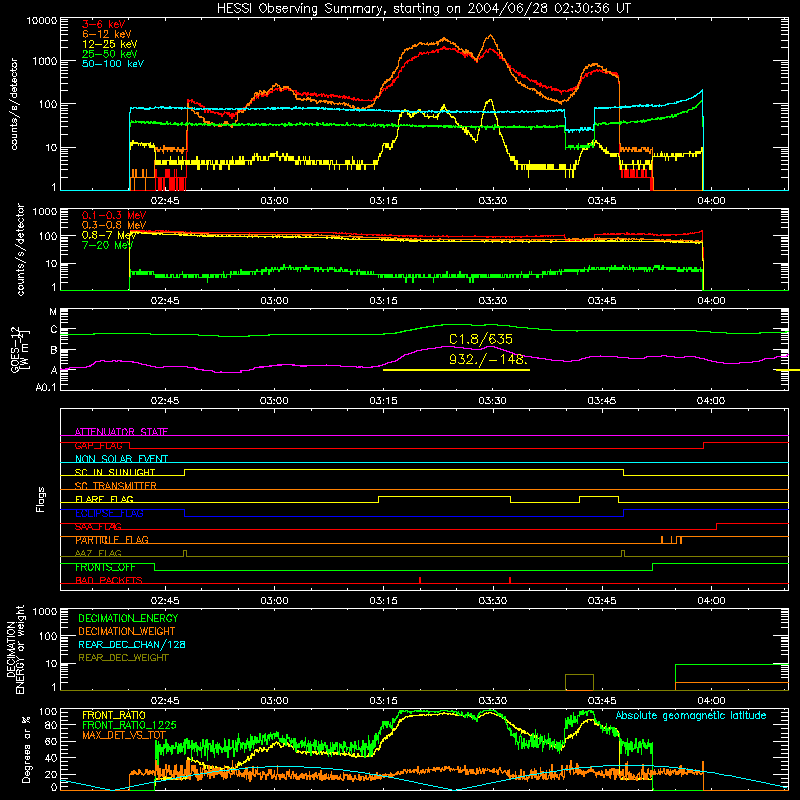Select the red 3-6 keV legend label

click(103, 24)
